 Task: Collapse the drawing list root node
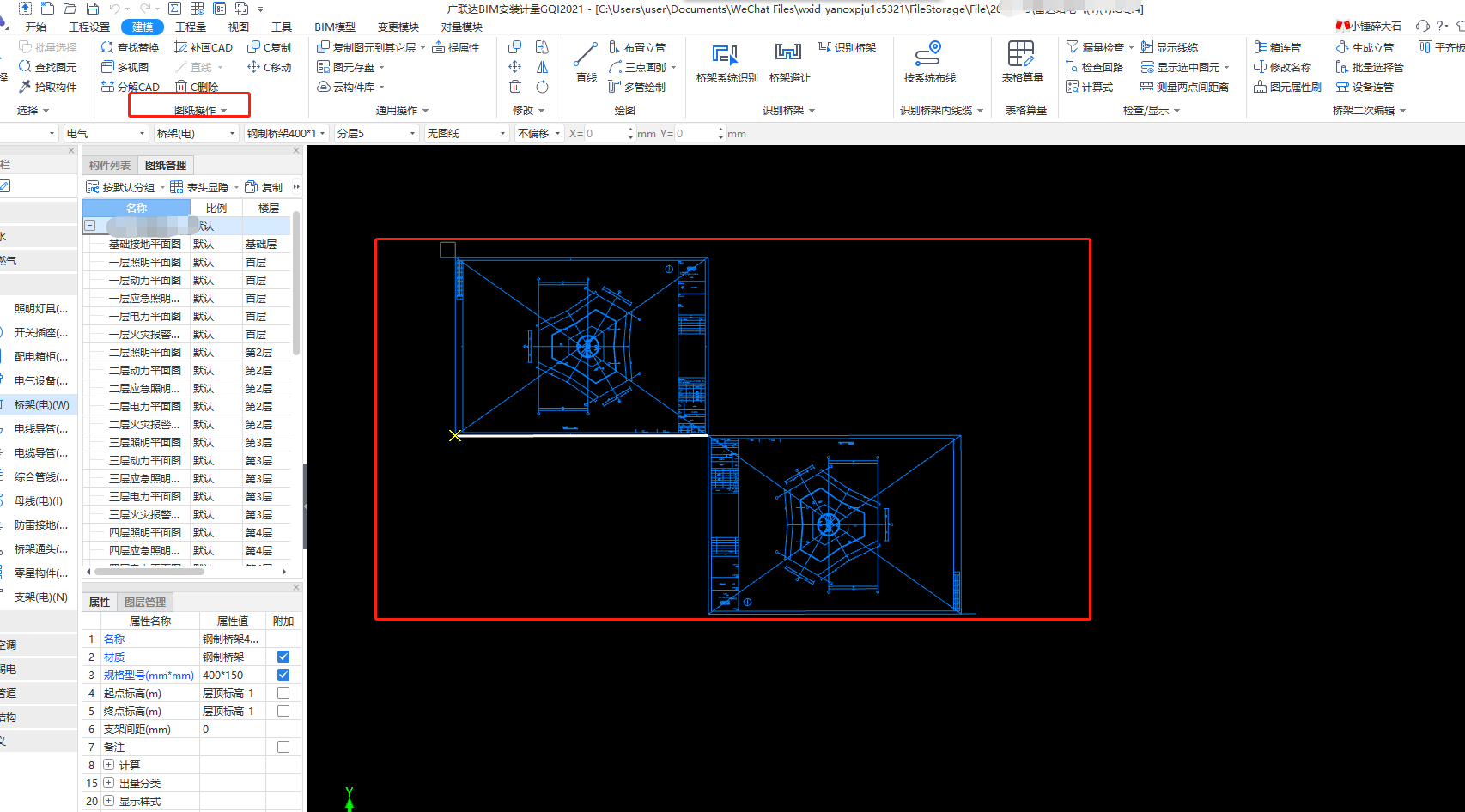89,226
